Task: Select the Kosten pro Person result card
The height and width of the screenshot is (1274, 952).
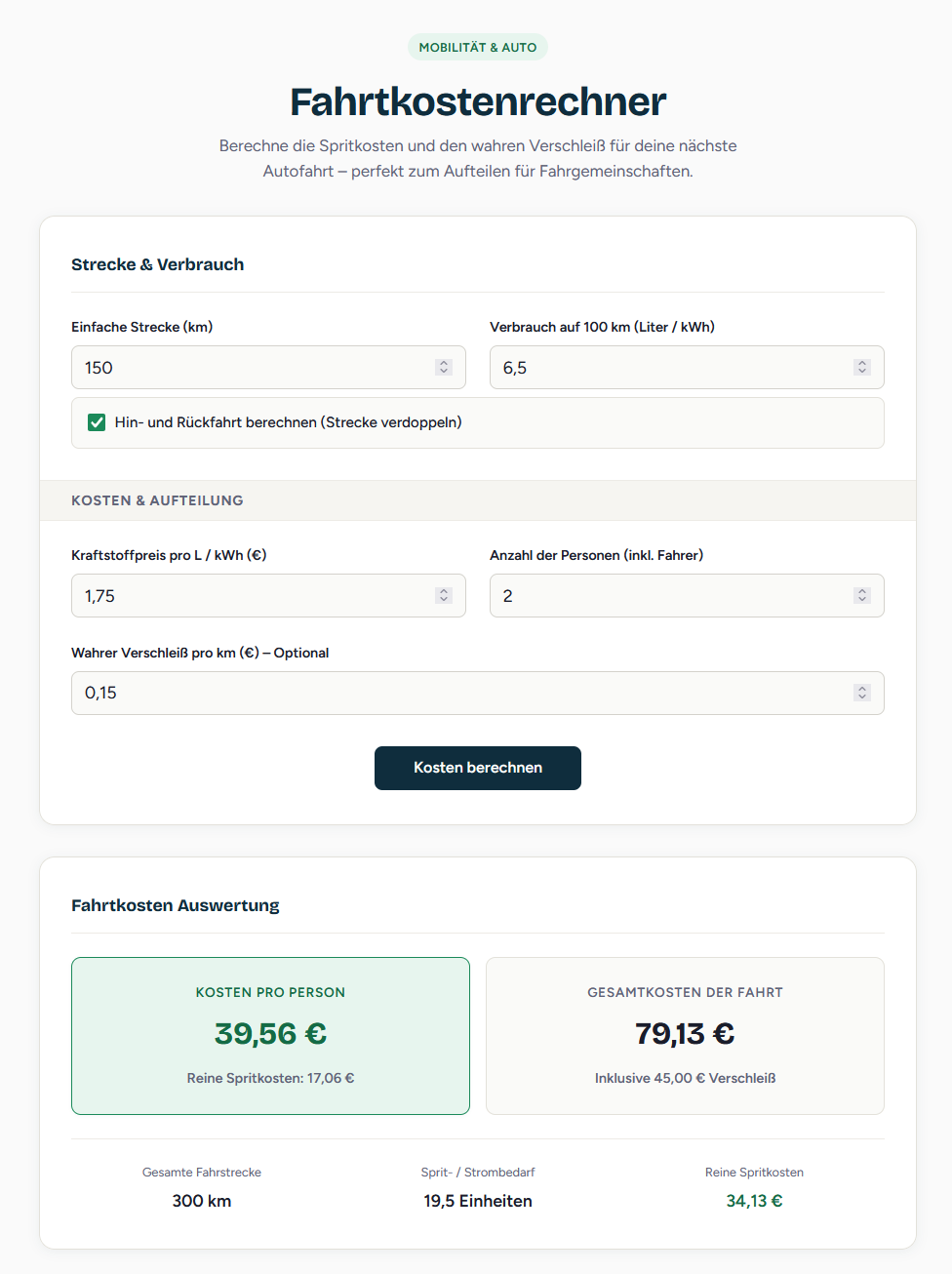Action: click(270, 1035)
